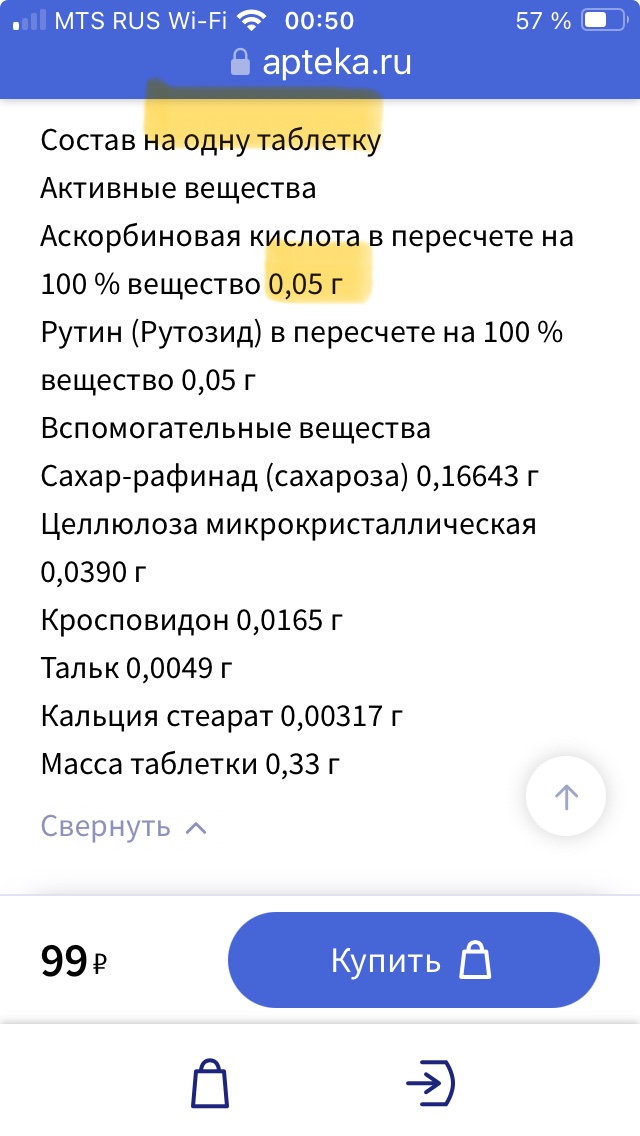Collapse the composition with Свернуть
This screenshot has width=640, height=1136.
(x=106, y=826)
